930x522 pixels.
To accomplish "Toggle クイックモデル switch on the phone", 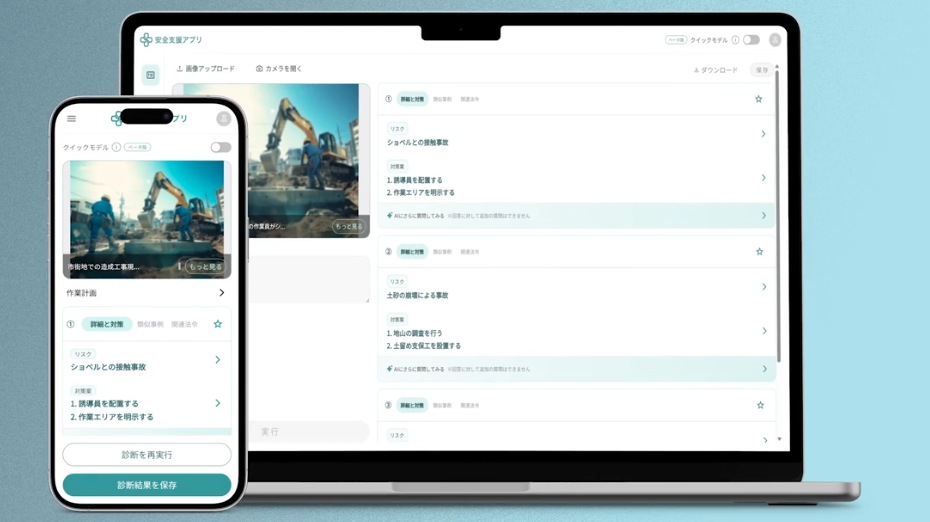I will [220, 147].
